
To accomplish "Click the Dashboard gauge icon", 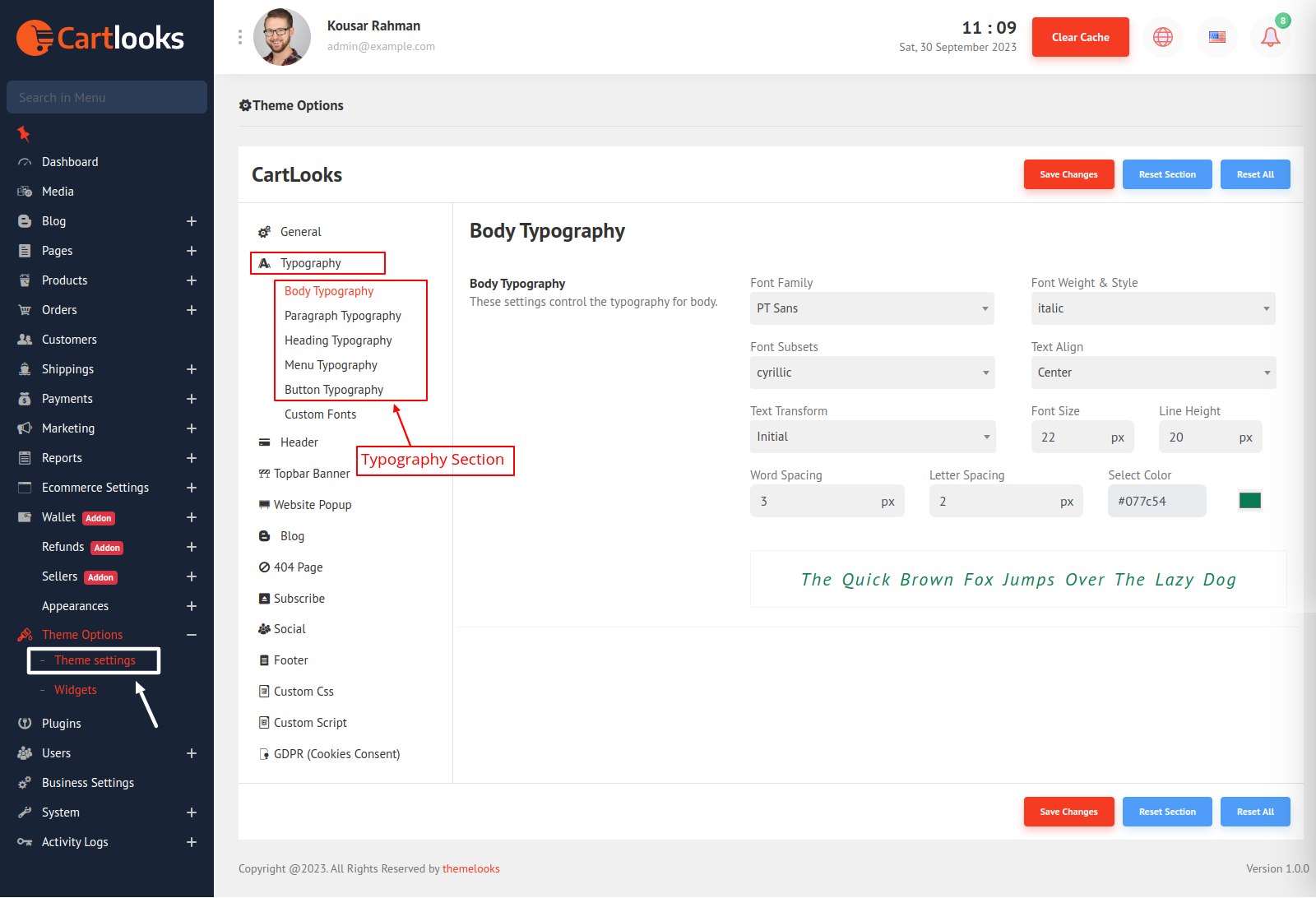I will (25, 162).
